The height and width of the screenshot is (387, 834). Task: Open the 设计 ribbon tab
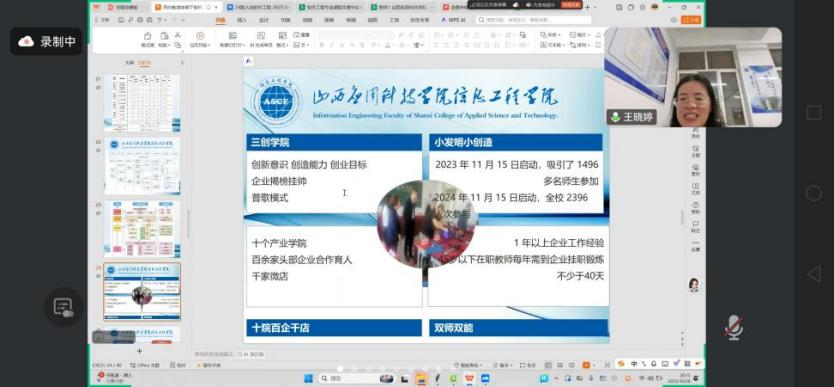(264, 20)
